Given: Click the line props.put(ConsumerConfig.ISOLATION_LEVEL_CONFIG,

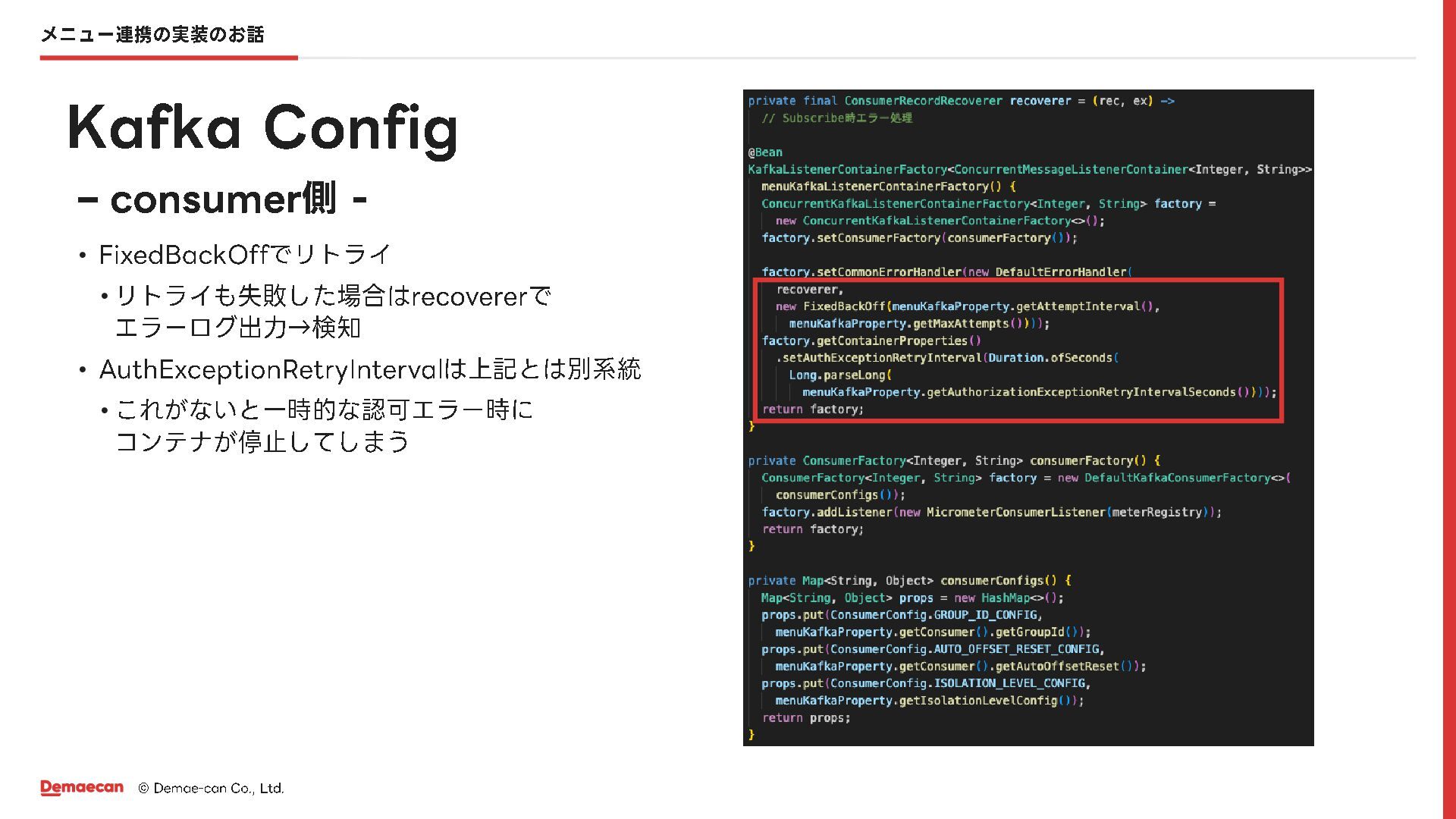Looking at the screenshot, I should (927, 684).
